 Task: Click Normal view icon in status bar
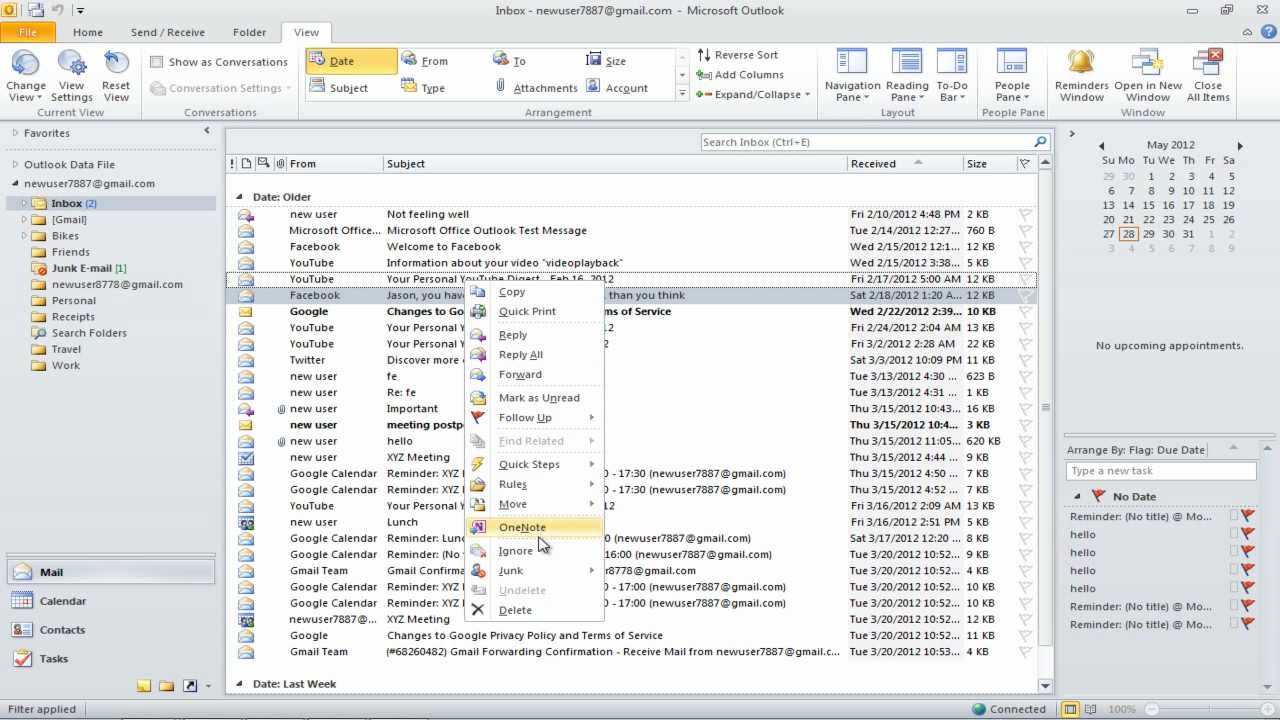pos(1070,709)
